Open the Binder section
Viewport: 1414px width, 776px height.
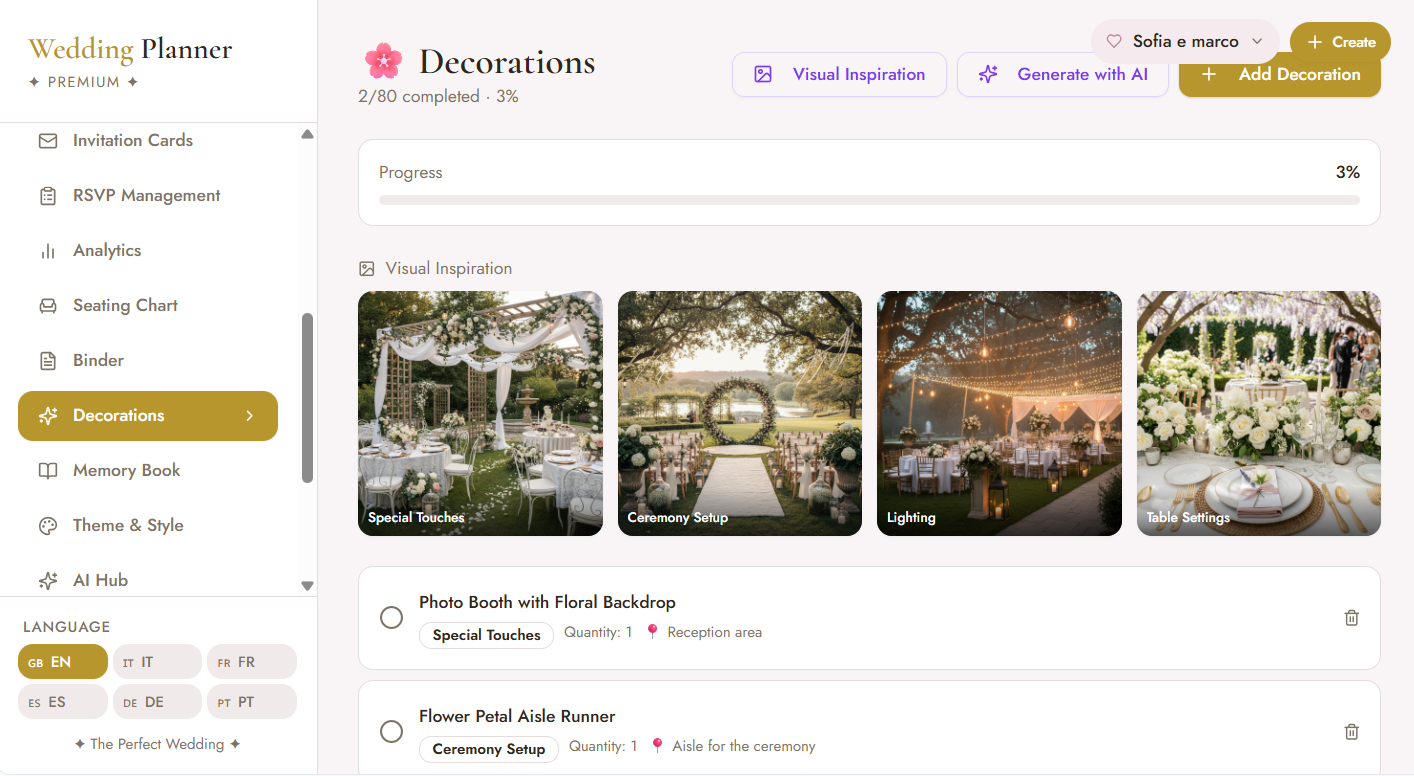coord(148,361)
